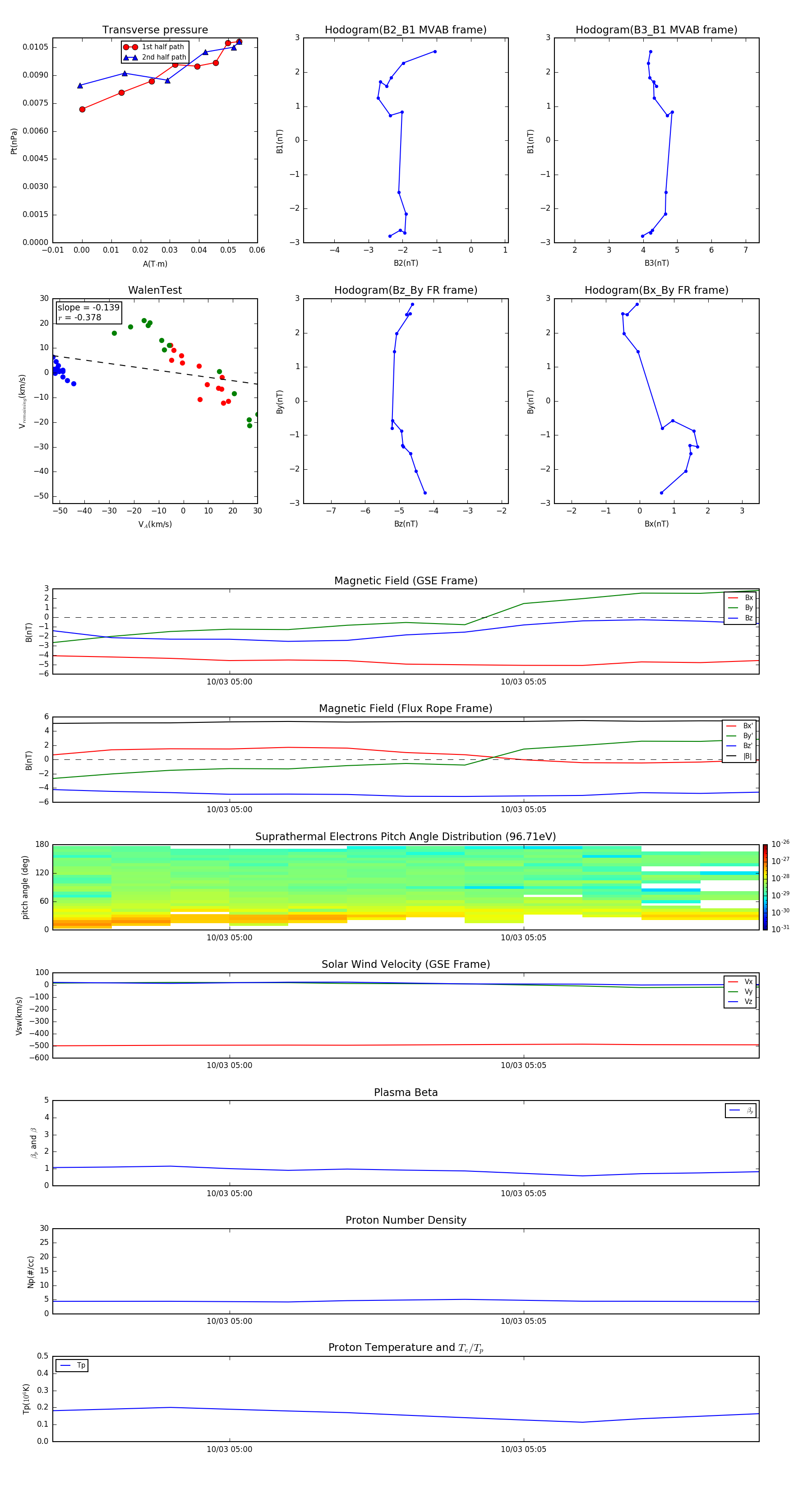Click the "slope = -0.139" annotation
Viewport: 812px width, 1489px height.
click(88, 308)
